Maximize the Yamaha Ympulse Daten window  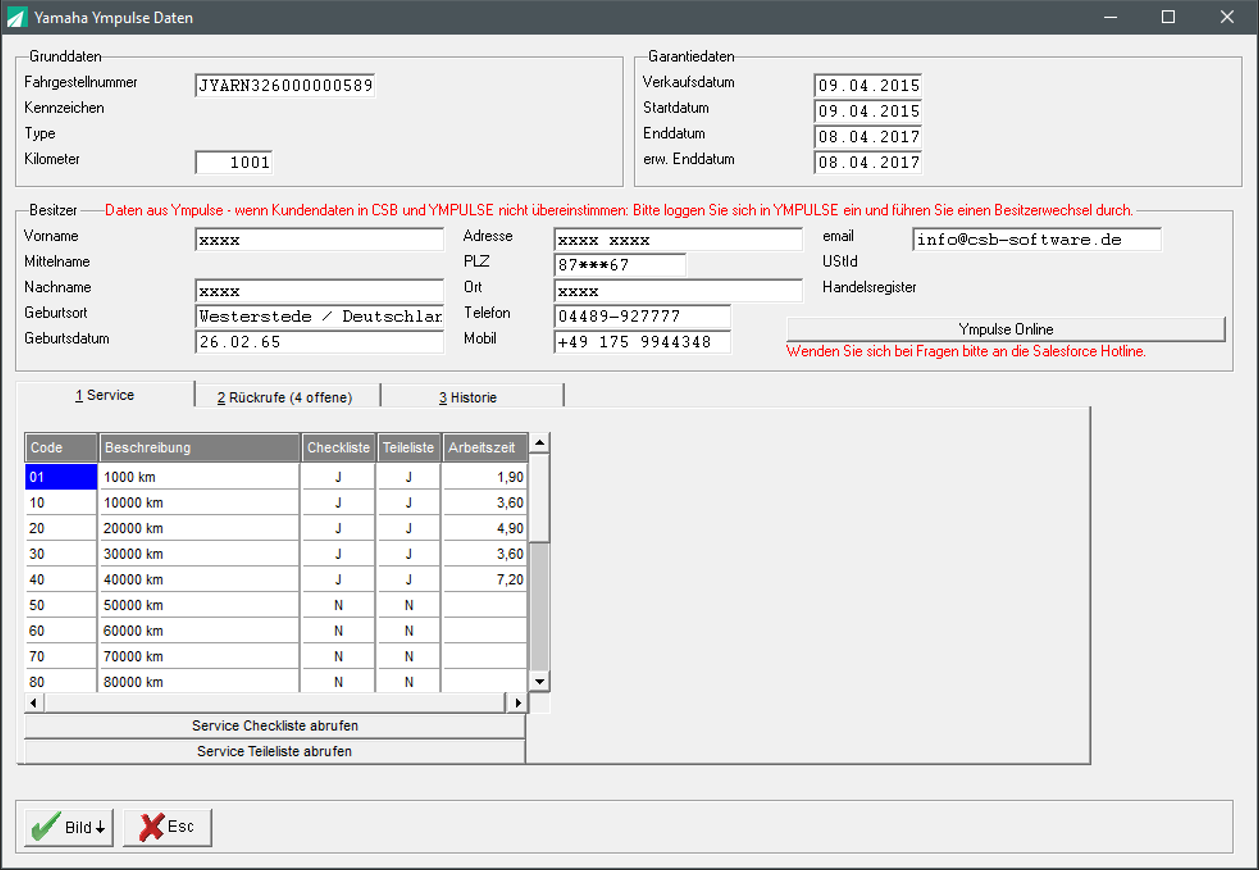[x=1168, y=17]
